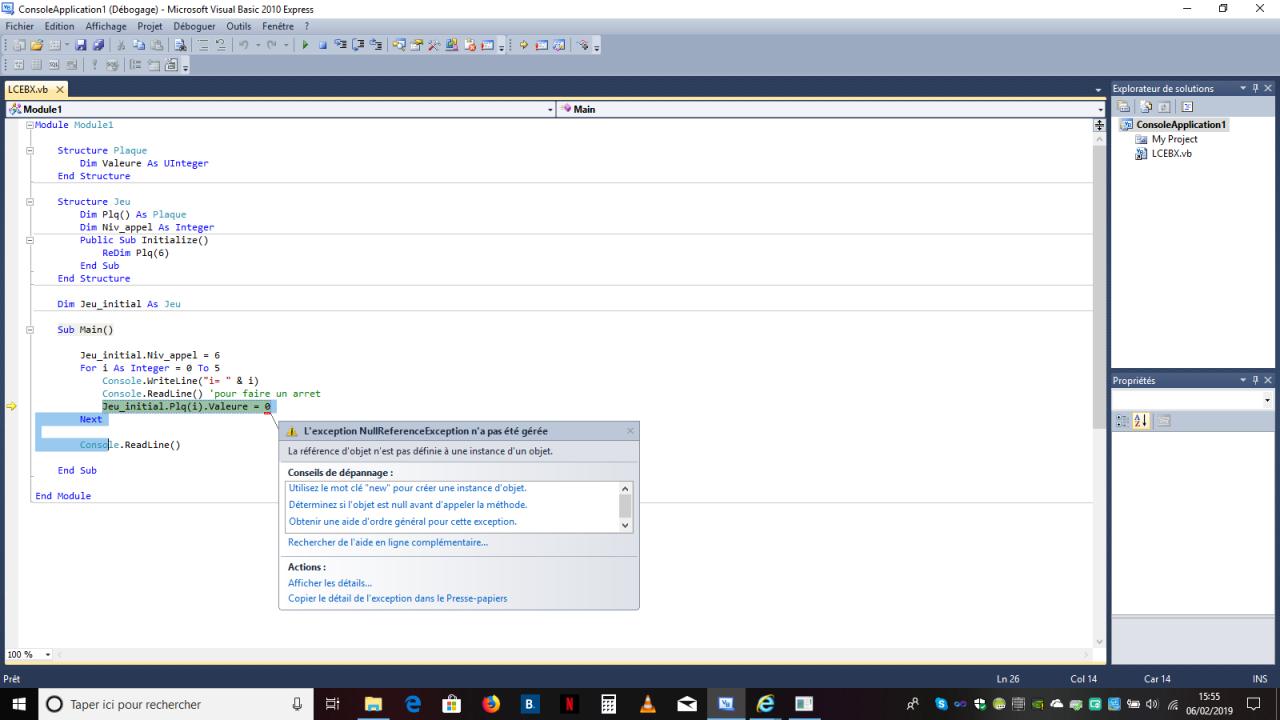
Task: Click the Save toolbar icon
Action: click(81, 45)
